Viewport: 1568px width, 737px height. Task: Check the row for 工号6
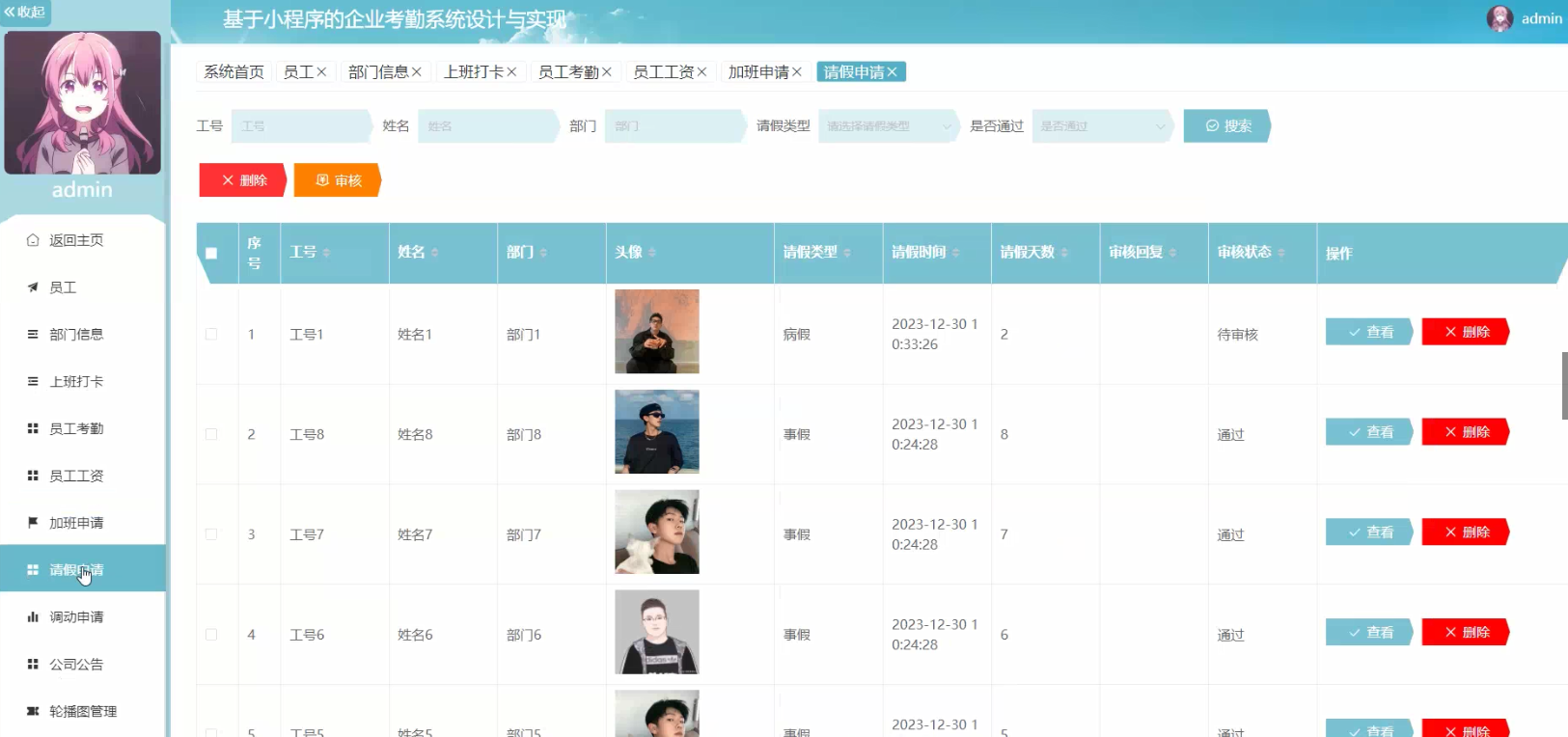[211, 635]
